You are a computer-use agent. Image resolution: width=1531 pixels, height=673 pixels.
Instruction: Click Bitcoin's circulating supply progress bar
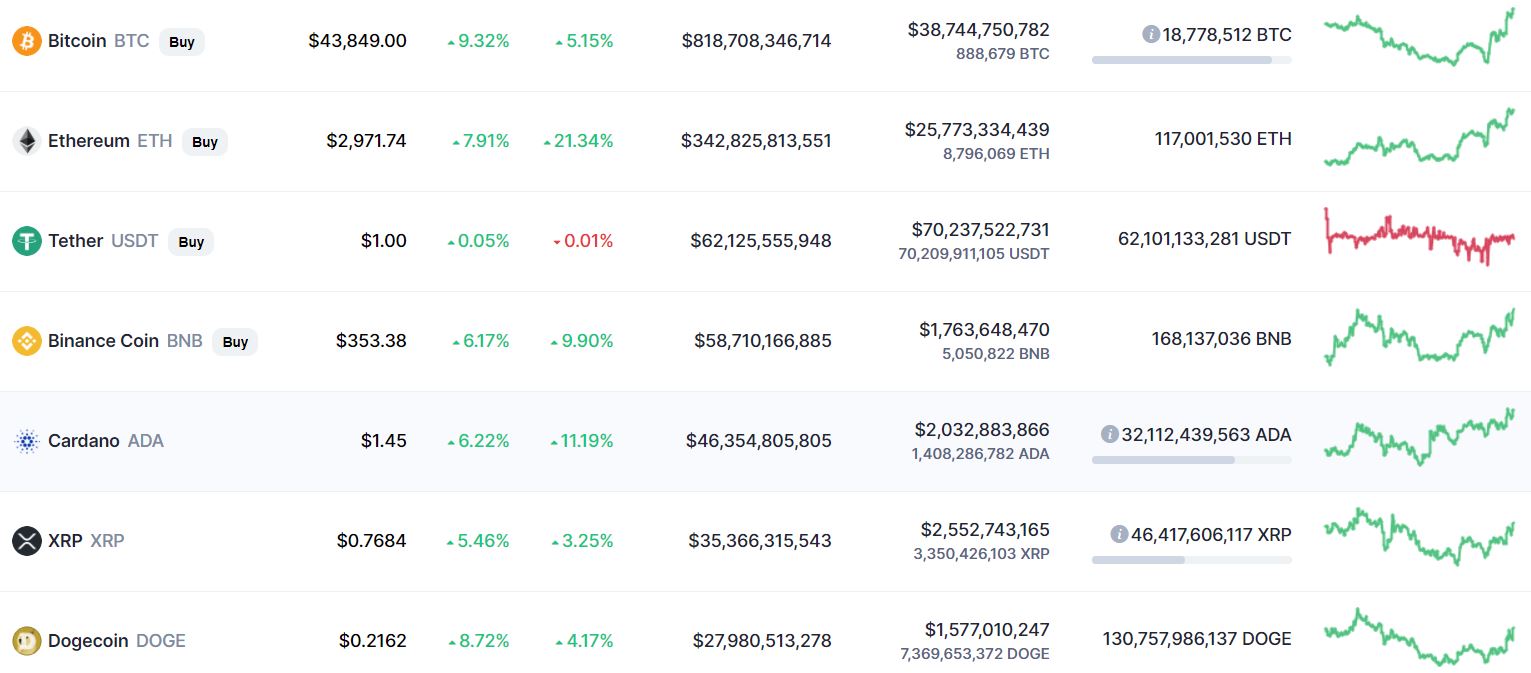pyautogui.click(x=1191, y=60)
